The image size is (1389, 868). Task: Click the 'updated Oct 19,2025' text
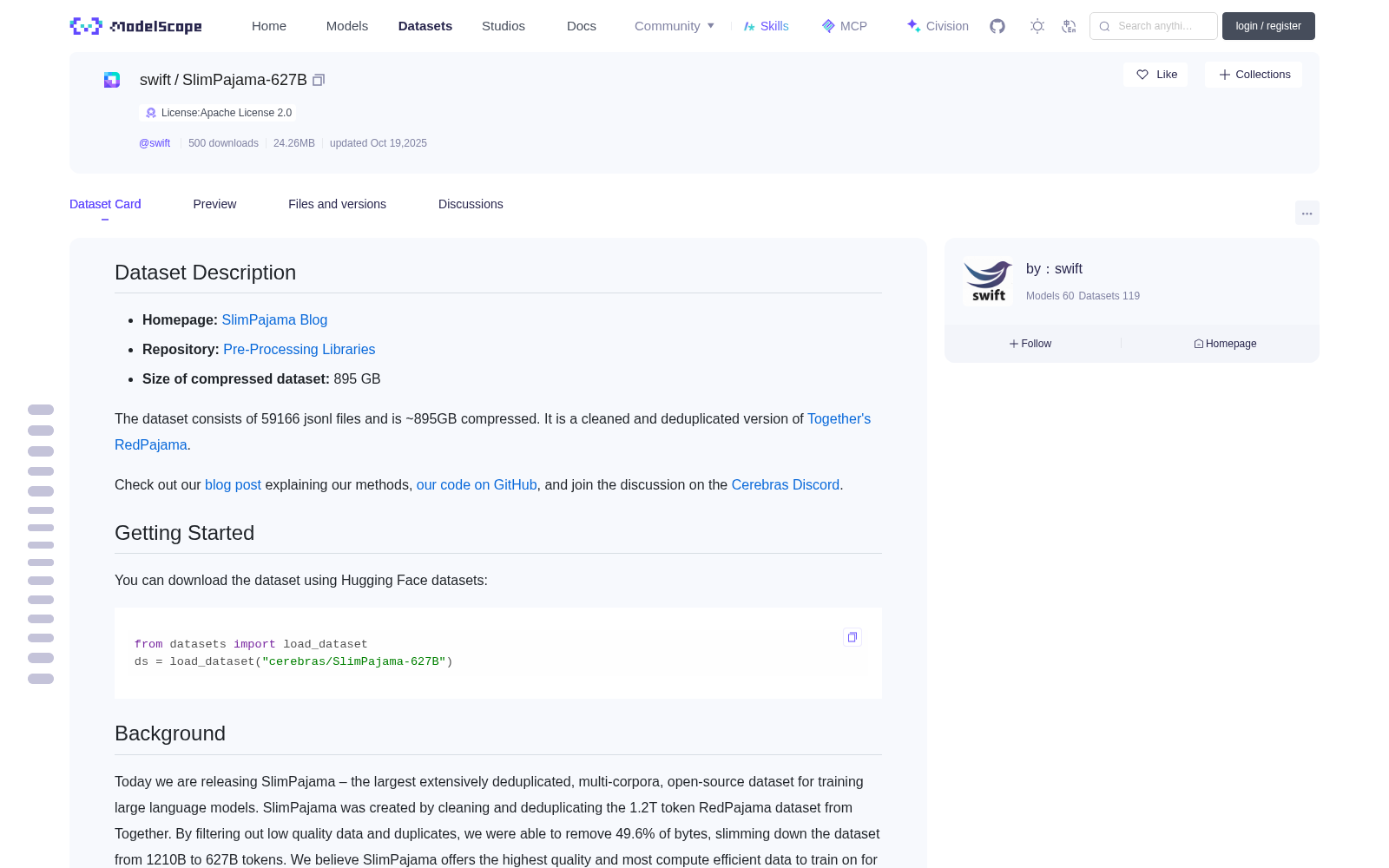click(379, 143)
